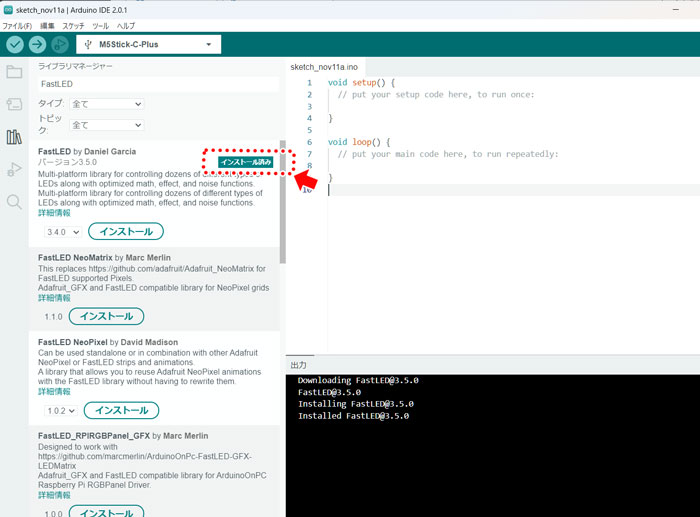Open the Boards Manager sidebar icon
700x517 pixels.
click(14, 104)
